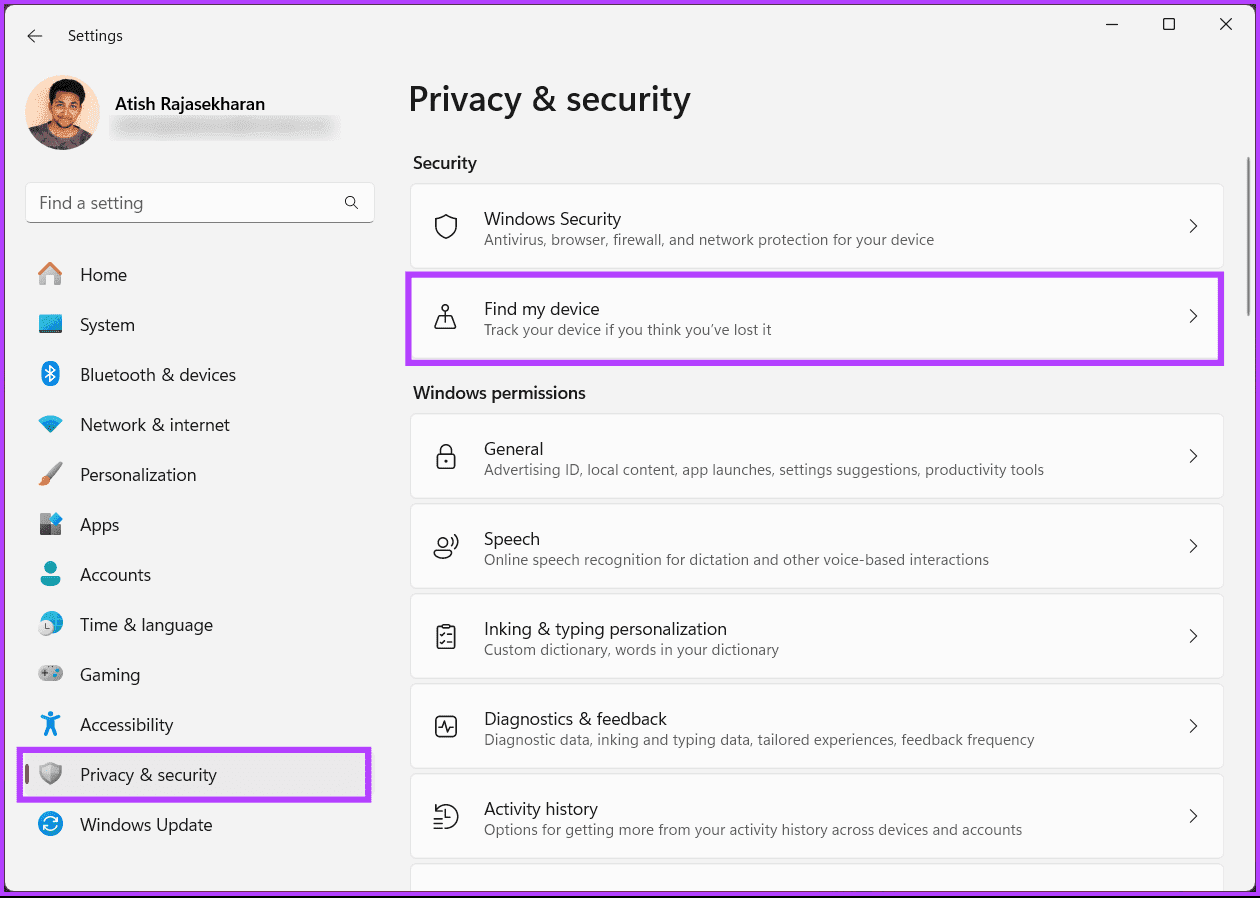Click the Bluetooth icon in sidebar
1260x898 pixels.
tap(50, 374)
